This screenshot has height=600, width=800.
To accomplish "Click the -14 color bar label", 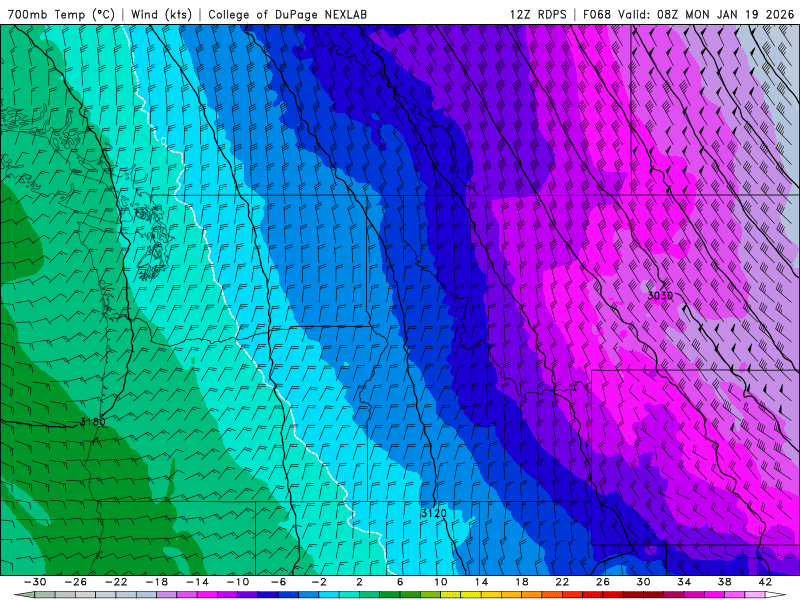I will pyautogui.click(x=197, y=582).
